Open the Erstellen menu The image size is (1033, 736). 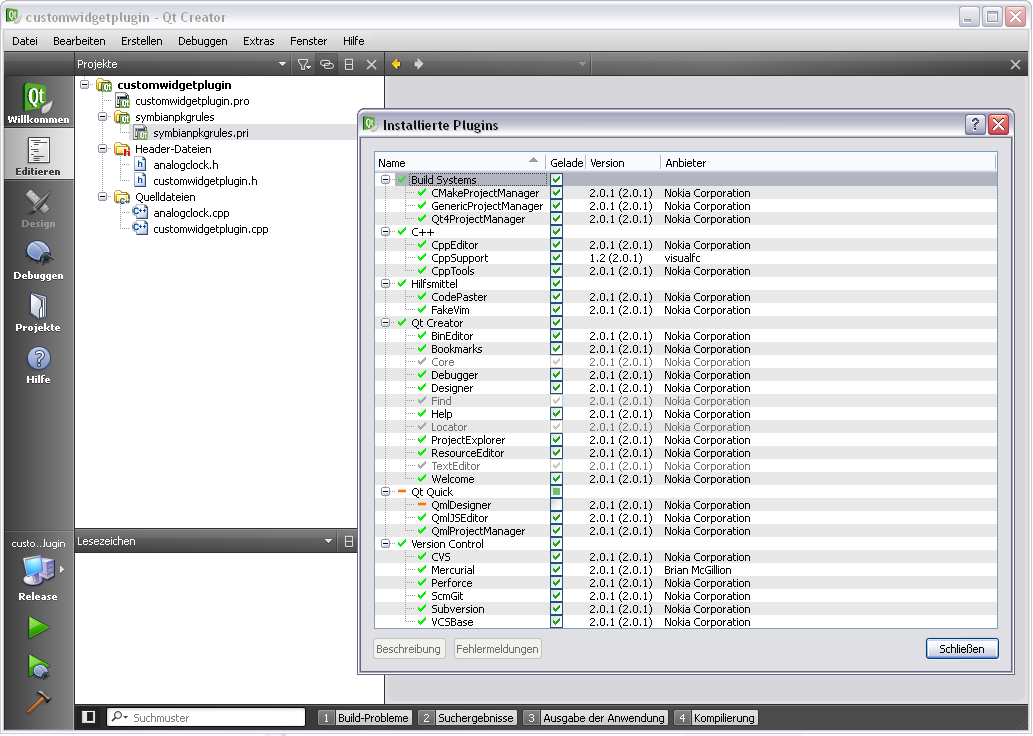pyautogui.click(x=142, y=41)
